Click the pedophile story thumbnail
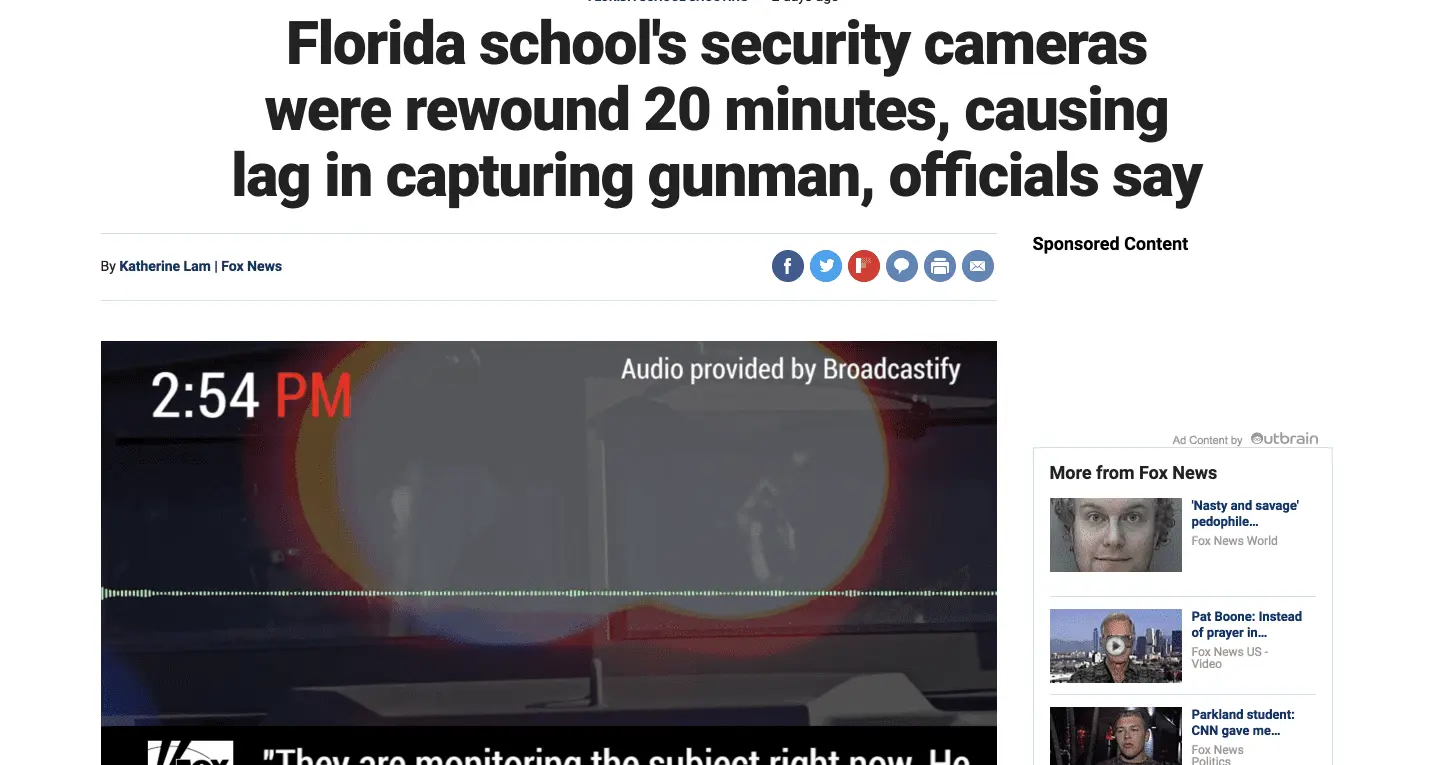This screenshot has height=765, width=1433. coord(1116,535)
